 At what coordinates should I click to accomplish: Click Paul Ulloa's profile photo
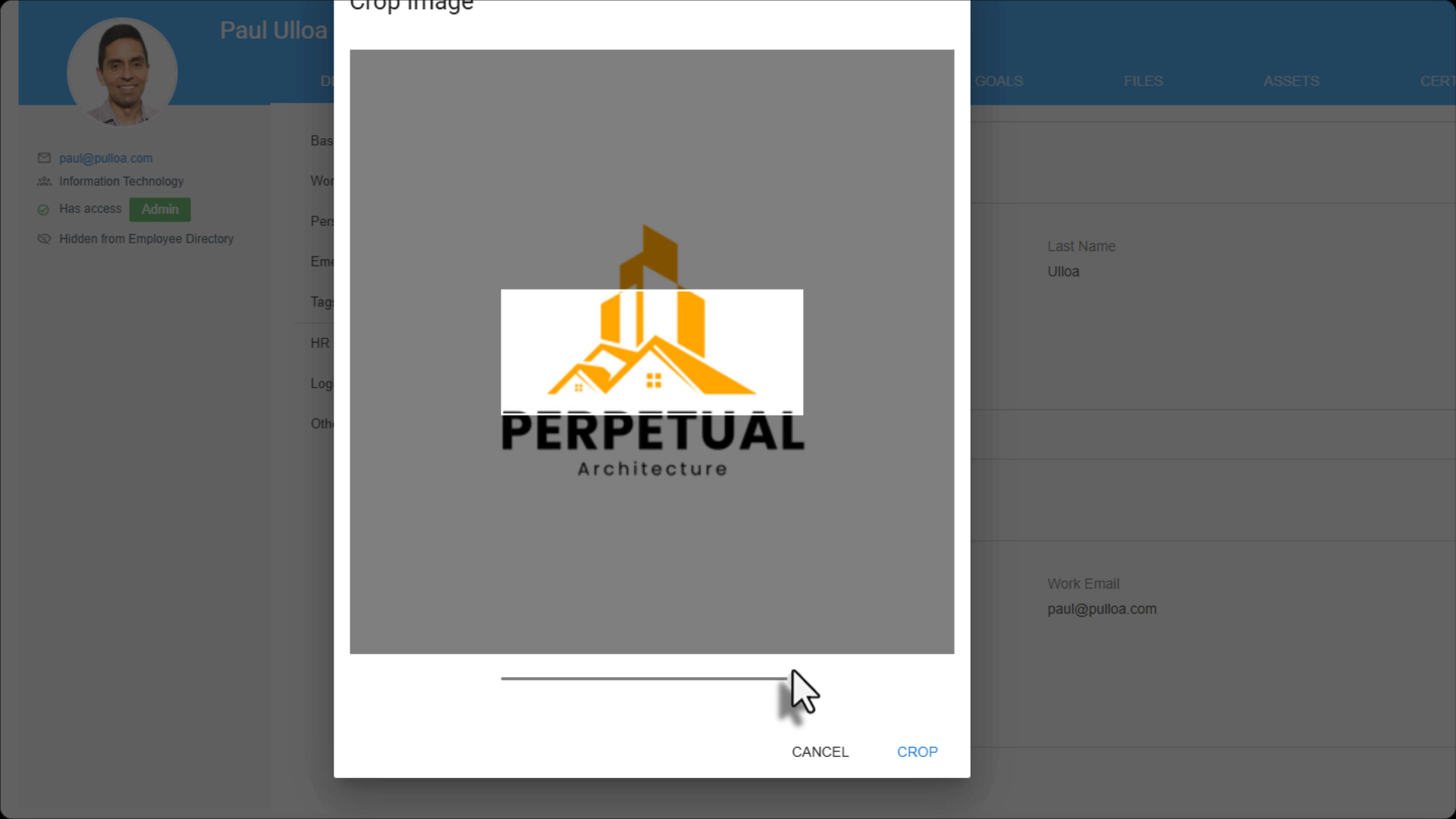[x=122, y=73]
